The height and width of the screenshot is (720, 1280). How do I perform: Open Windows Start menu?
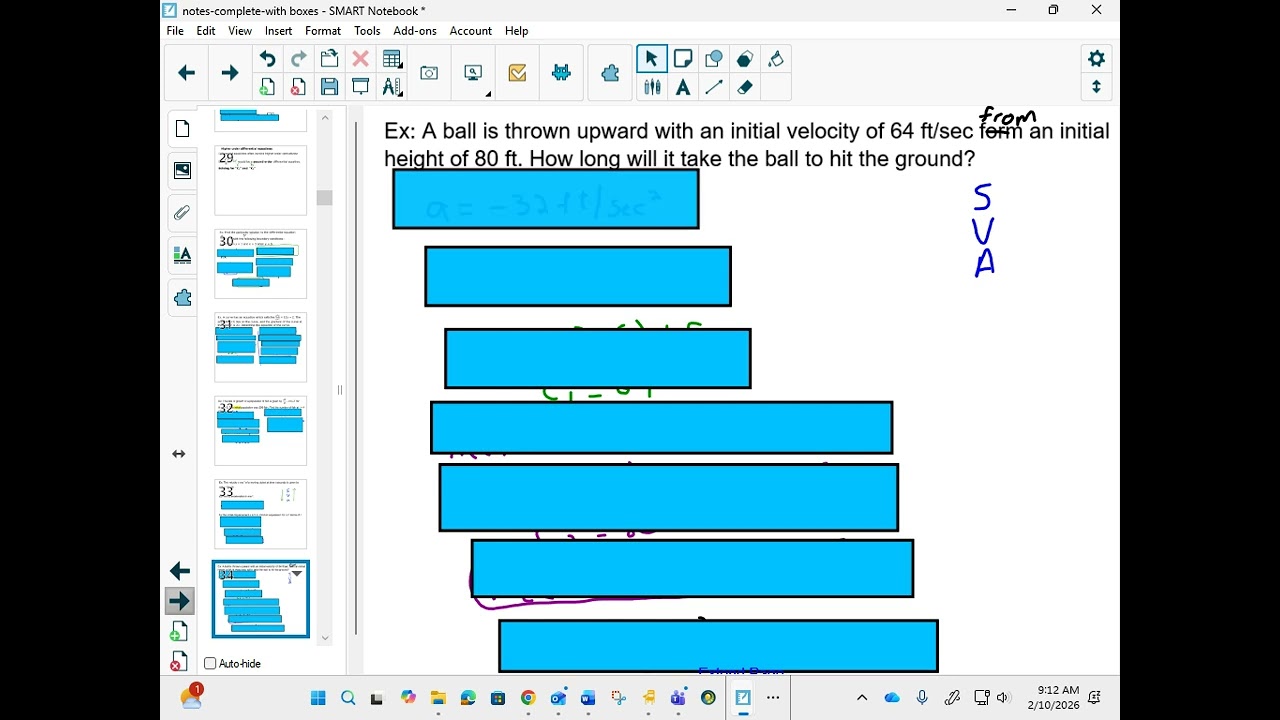[318, 698]
